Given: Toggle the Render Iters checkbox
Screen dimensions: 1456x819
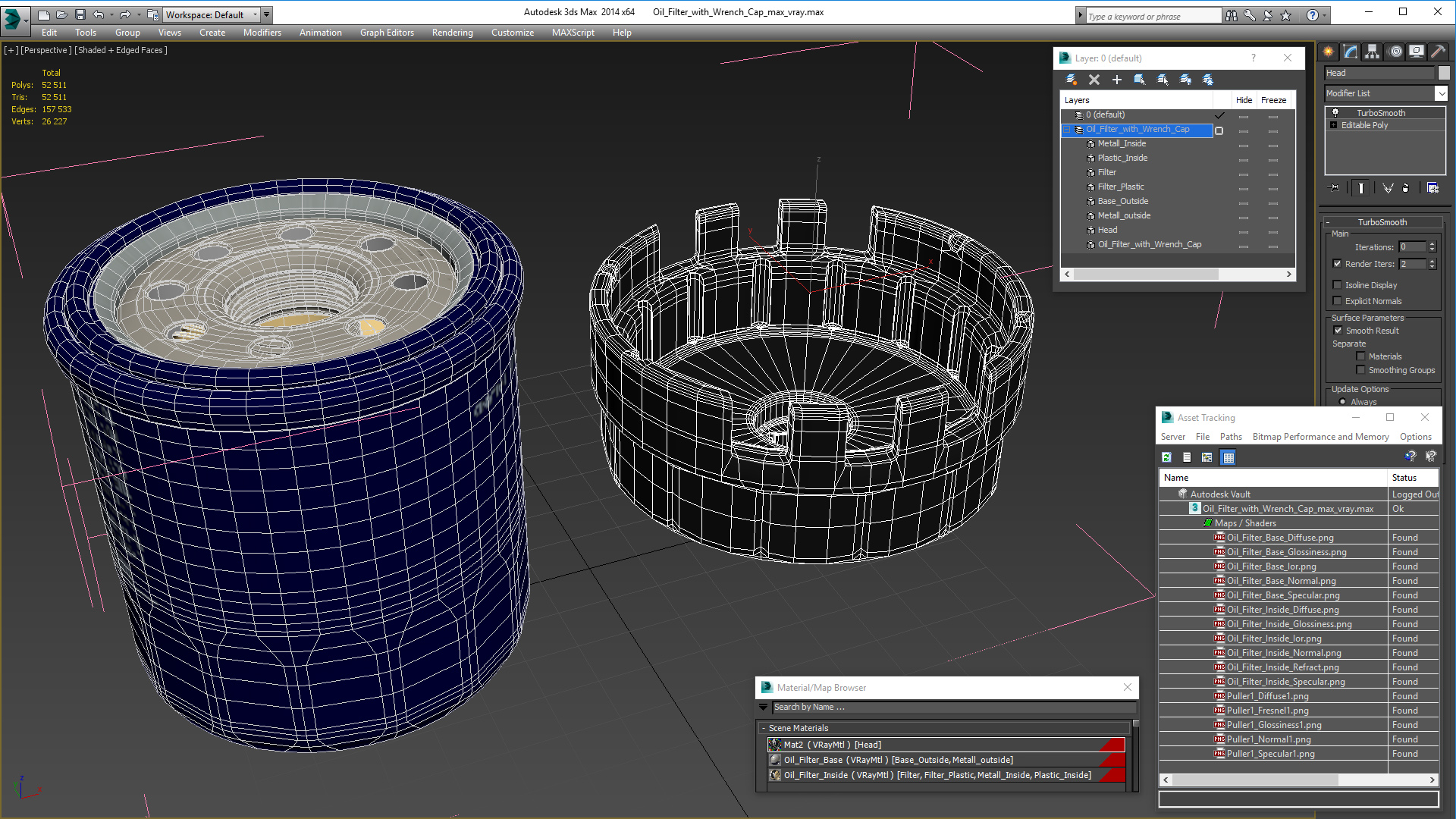Looking at the screenshot, I should [1338, 264].
